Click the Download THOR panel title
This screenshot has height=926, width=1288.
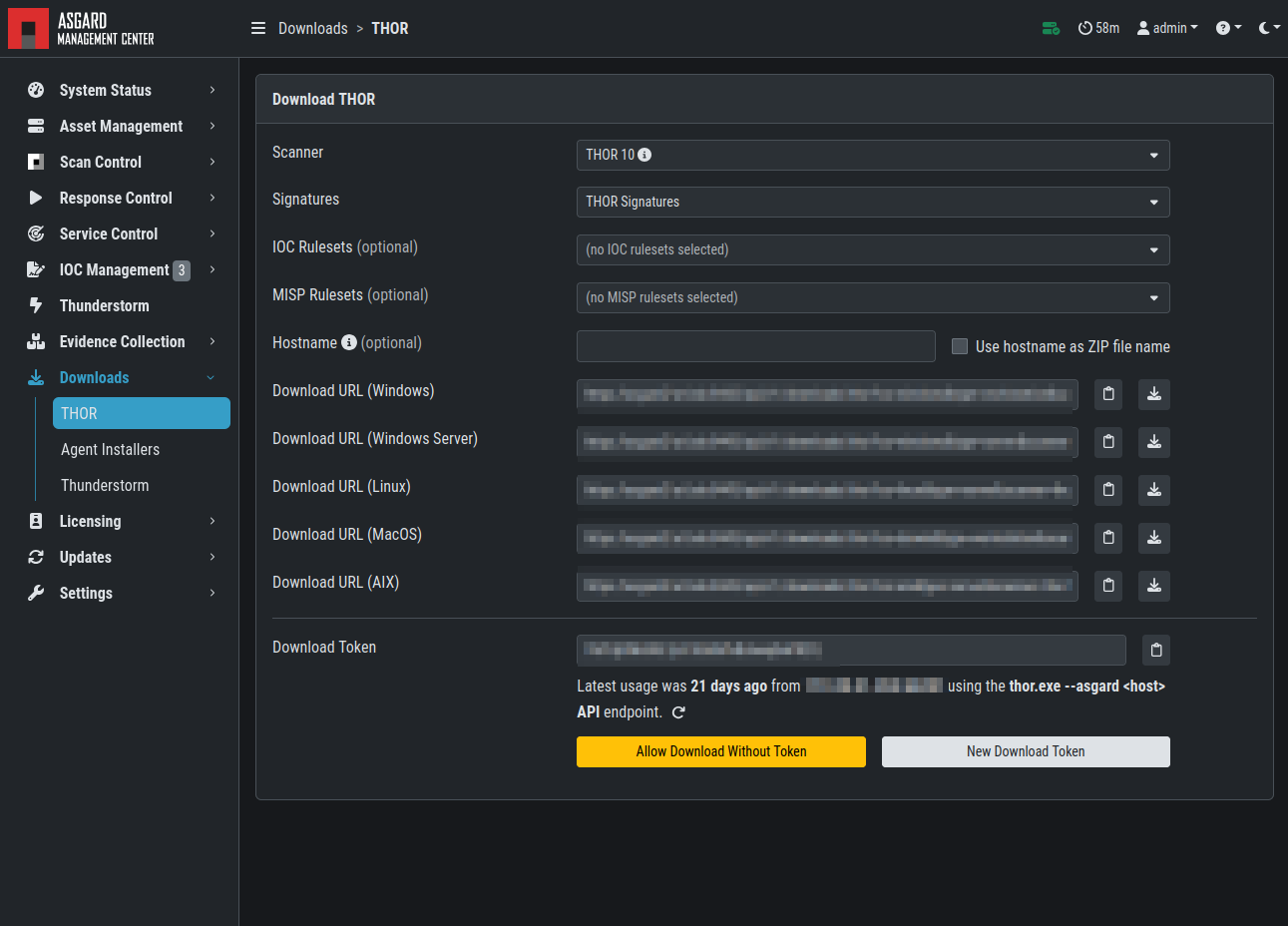pos(324,99)
